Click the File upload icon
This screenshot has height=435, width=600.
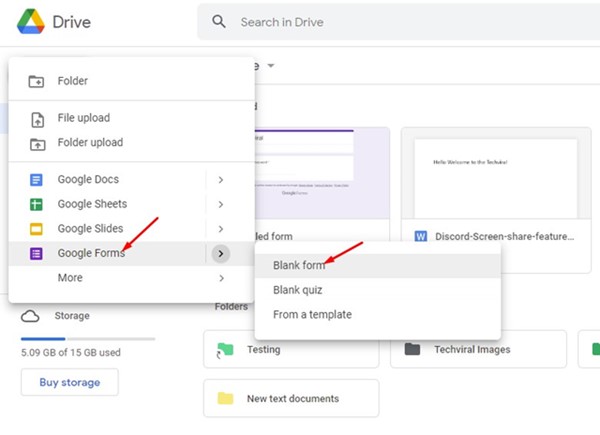point(37,119)
